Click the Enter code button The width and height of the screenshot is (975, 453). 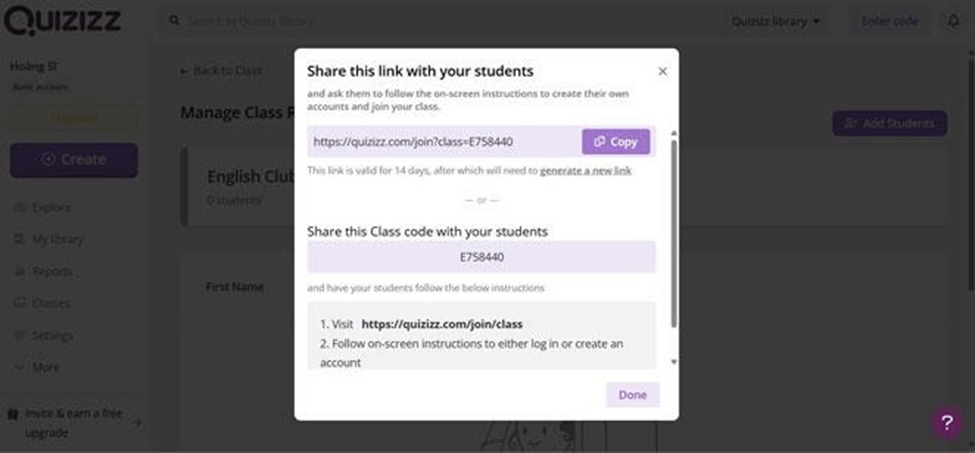click(889, 21)
